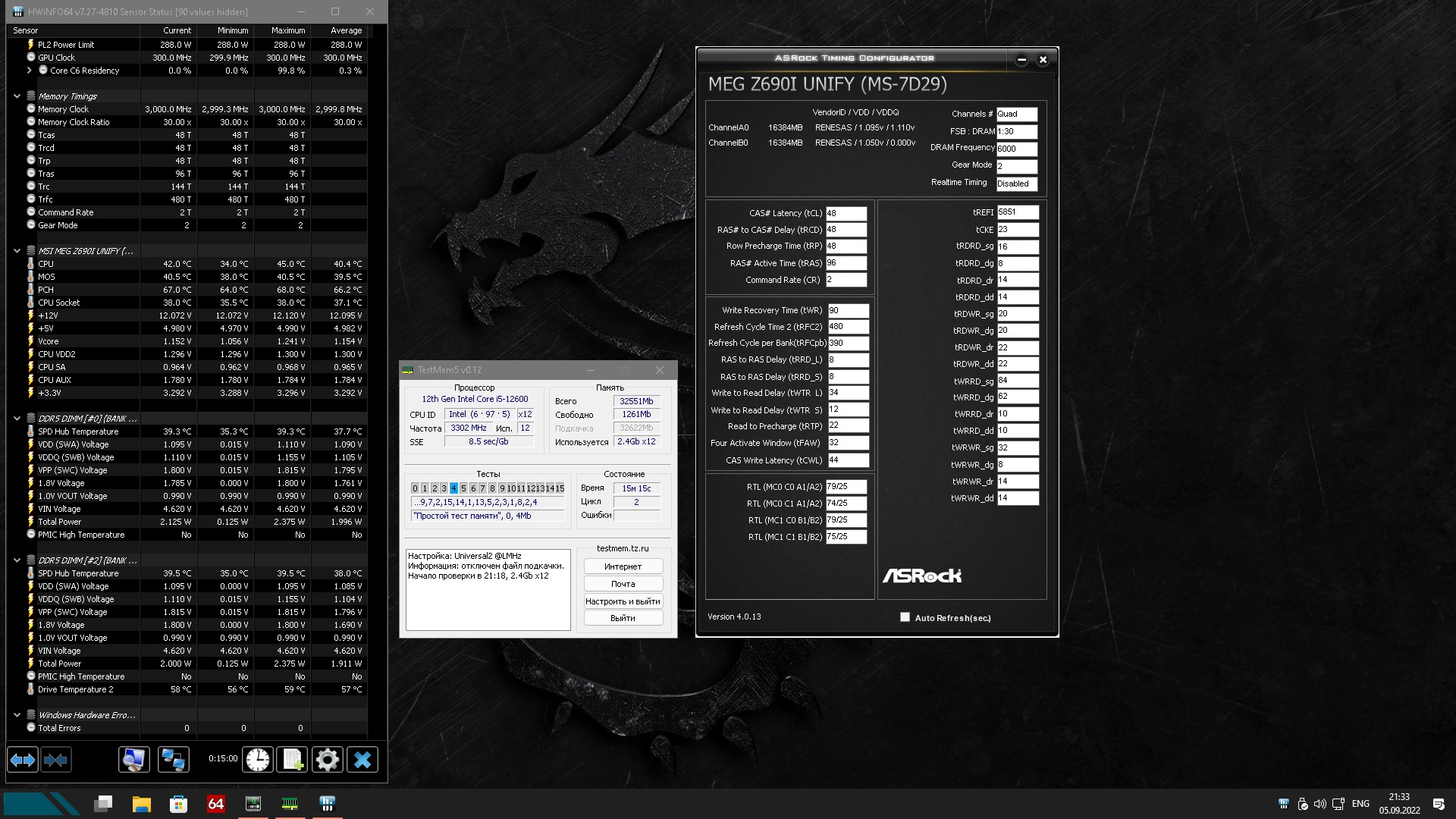Click the blue X close sensors icon

pyautogui.click(x=362, y=760)
